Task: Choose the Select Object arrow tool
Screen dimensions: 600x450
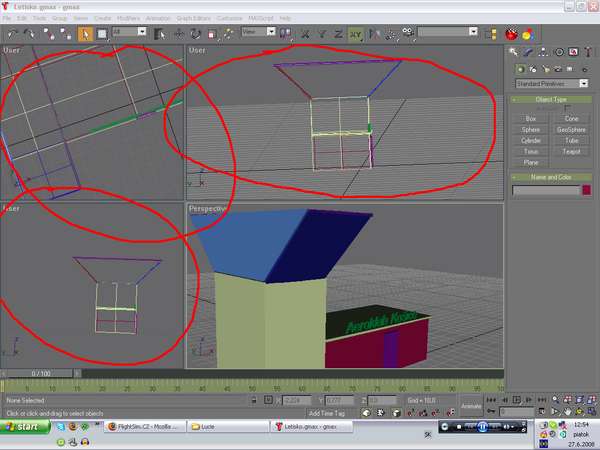Action: [85, 34]
